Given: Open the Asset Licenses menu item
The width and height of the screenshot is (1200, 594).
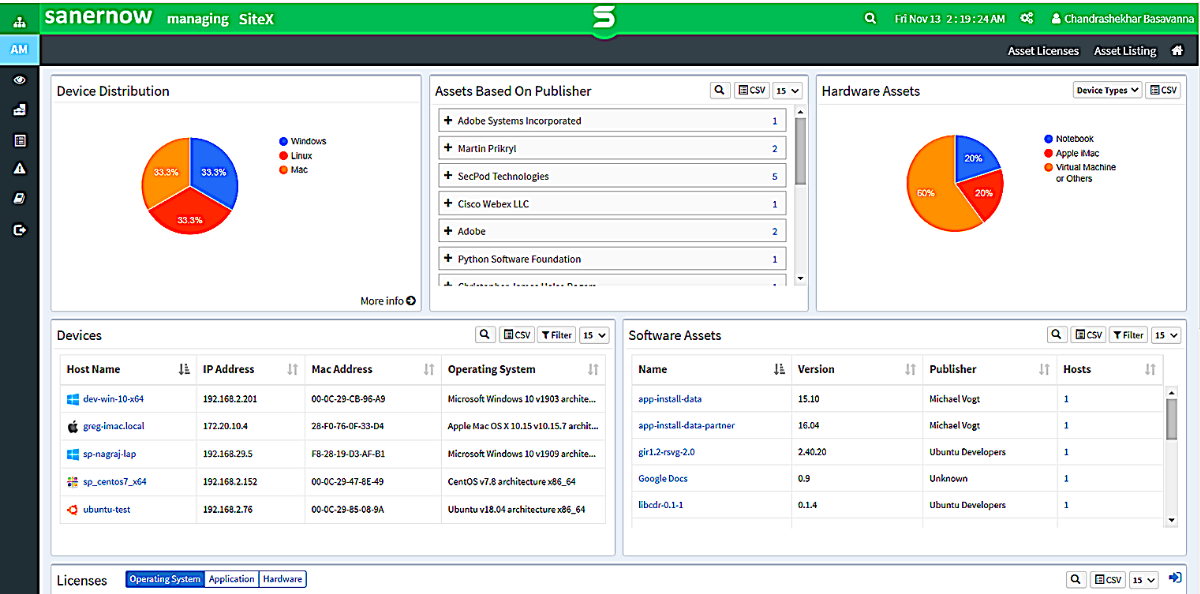Looking at the screenshot, I should coord(1043,51).
